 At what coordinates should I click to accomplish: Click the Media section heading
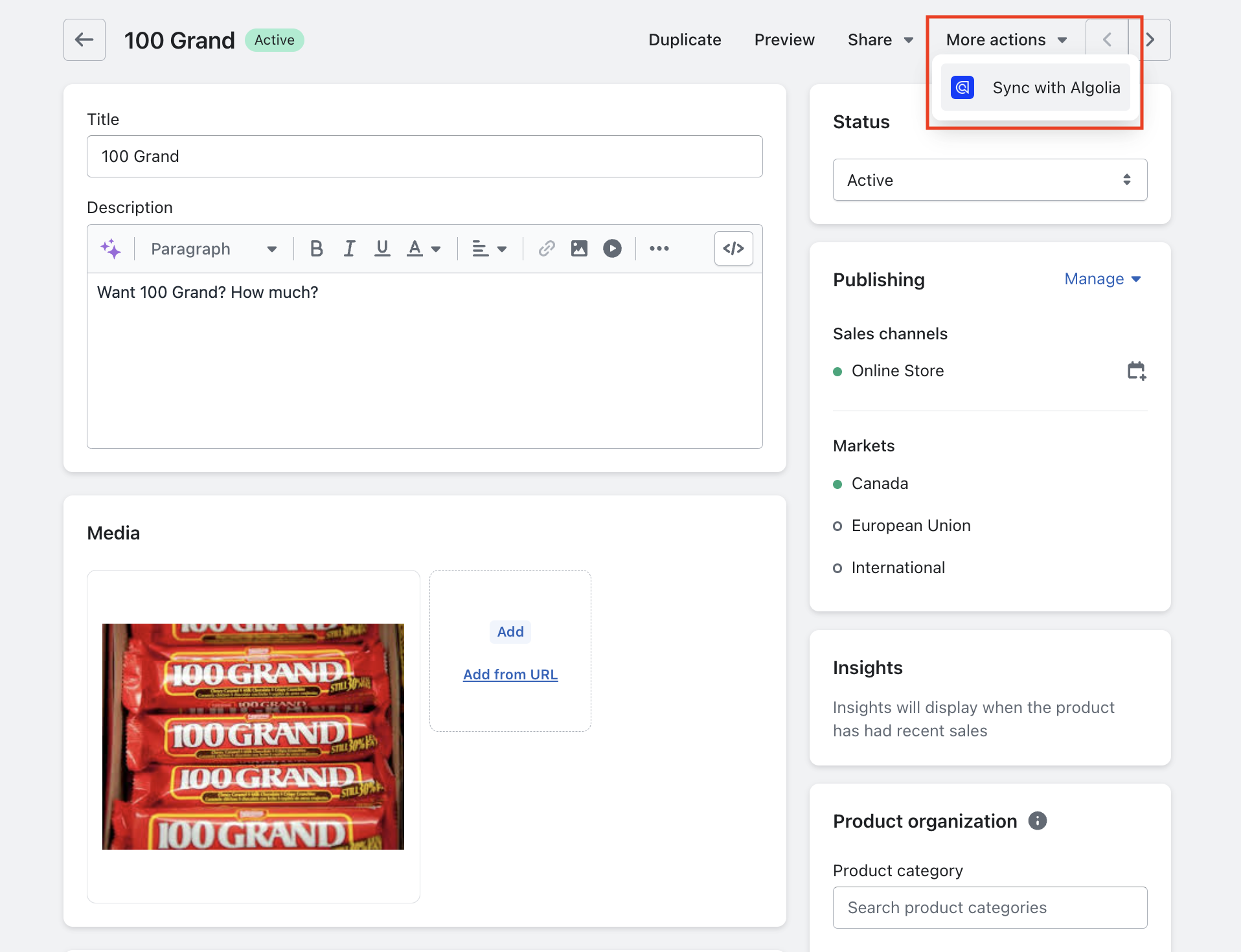113,533
